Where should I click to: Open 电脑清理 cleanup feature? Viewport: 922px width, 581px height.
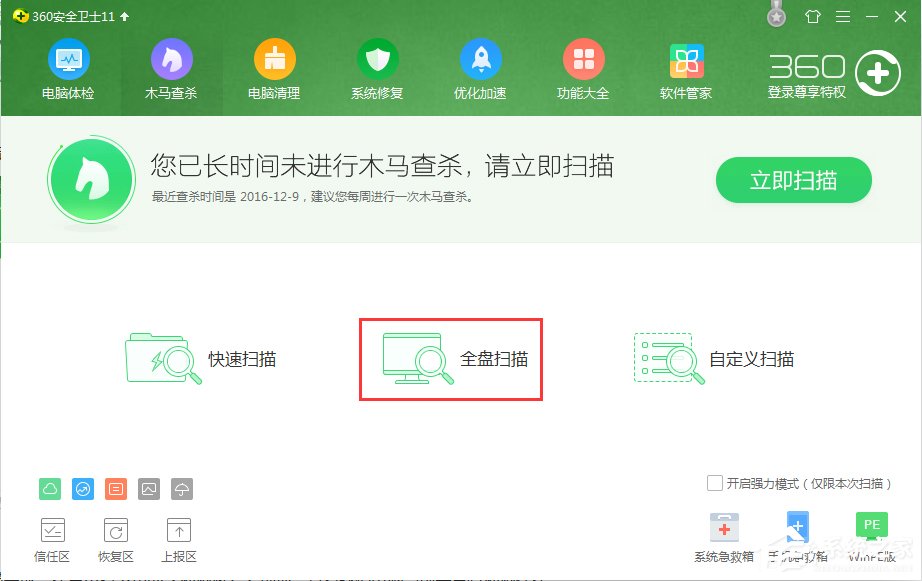tap(274, 68)
